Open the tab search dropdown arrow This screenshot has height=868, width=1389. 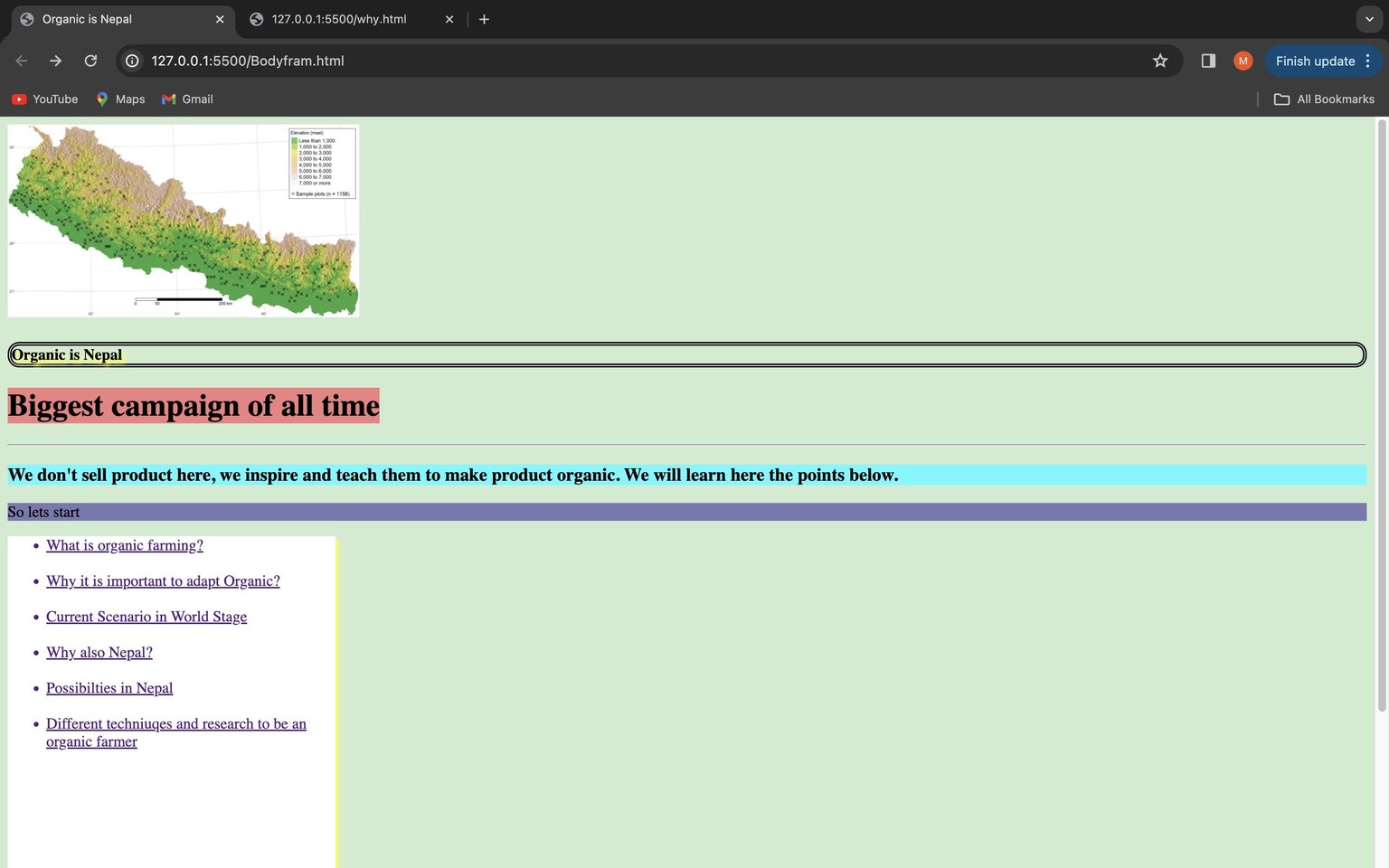tap(1369, 19)
